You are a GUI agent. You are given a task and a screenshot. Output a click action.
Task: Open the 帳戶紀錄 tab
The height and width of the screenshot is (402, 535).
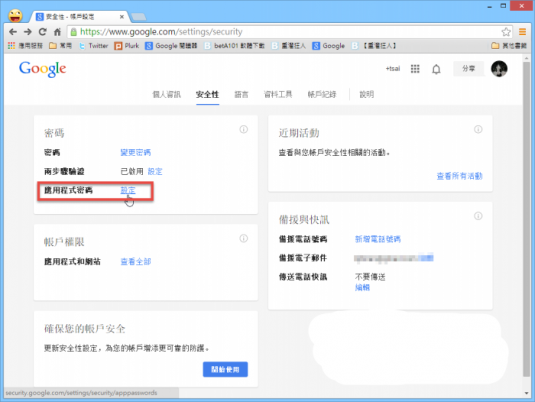322,95
